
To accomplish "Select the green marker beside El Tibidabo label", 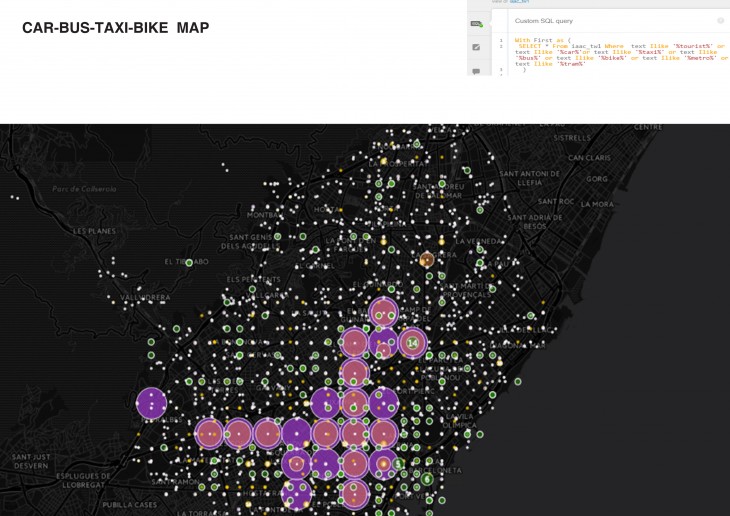I will click(x=189, y=262).
